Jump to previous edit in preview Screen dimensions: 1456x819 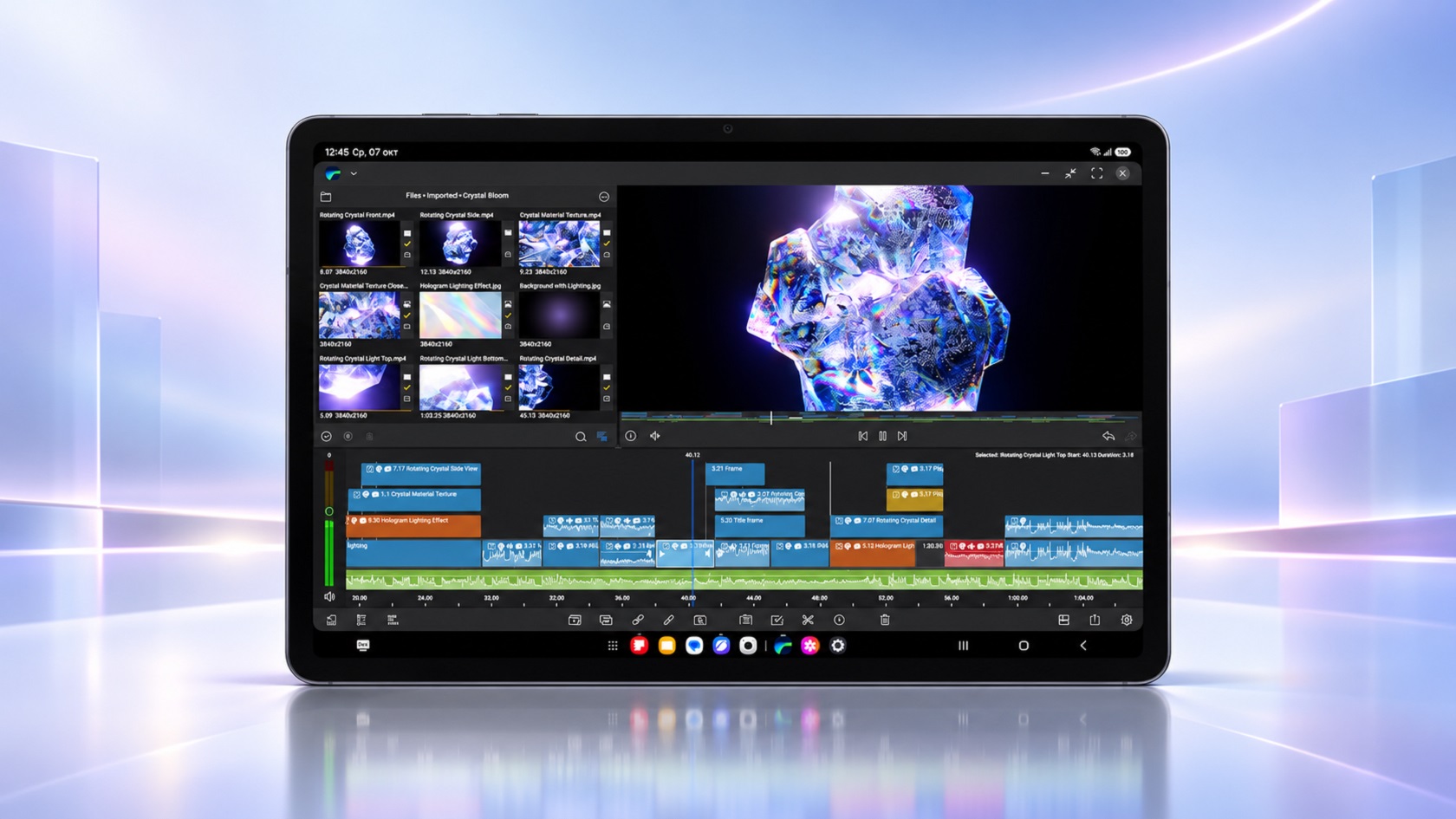(862, 436)
